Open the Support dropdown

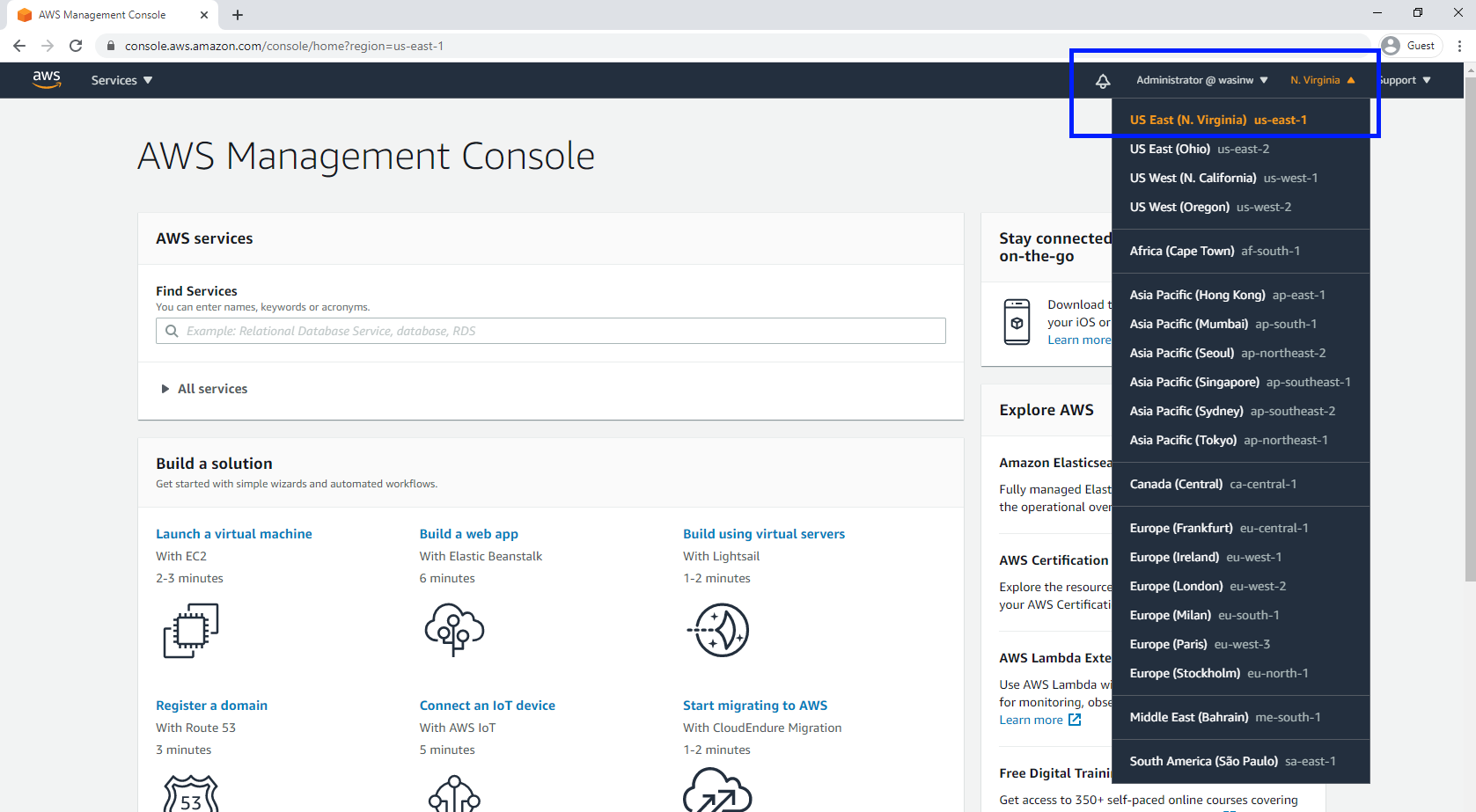1404,80
